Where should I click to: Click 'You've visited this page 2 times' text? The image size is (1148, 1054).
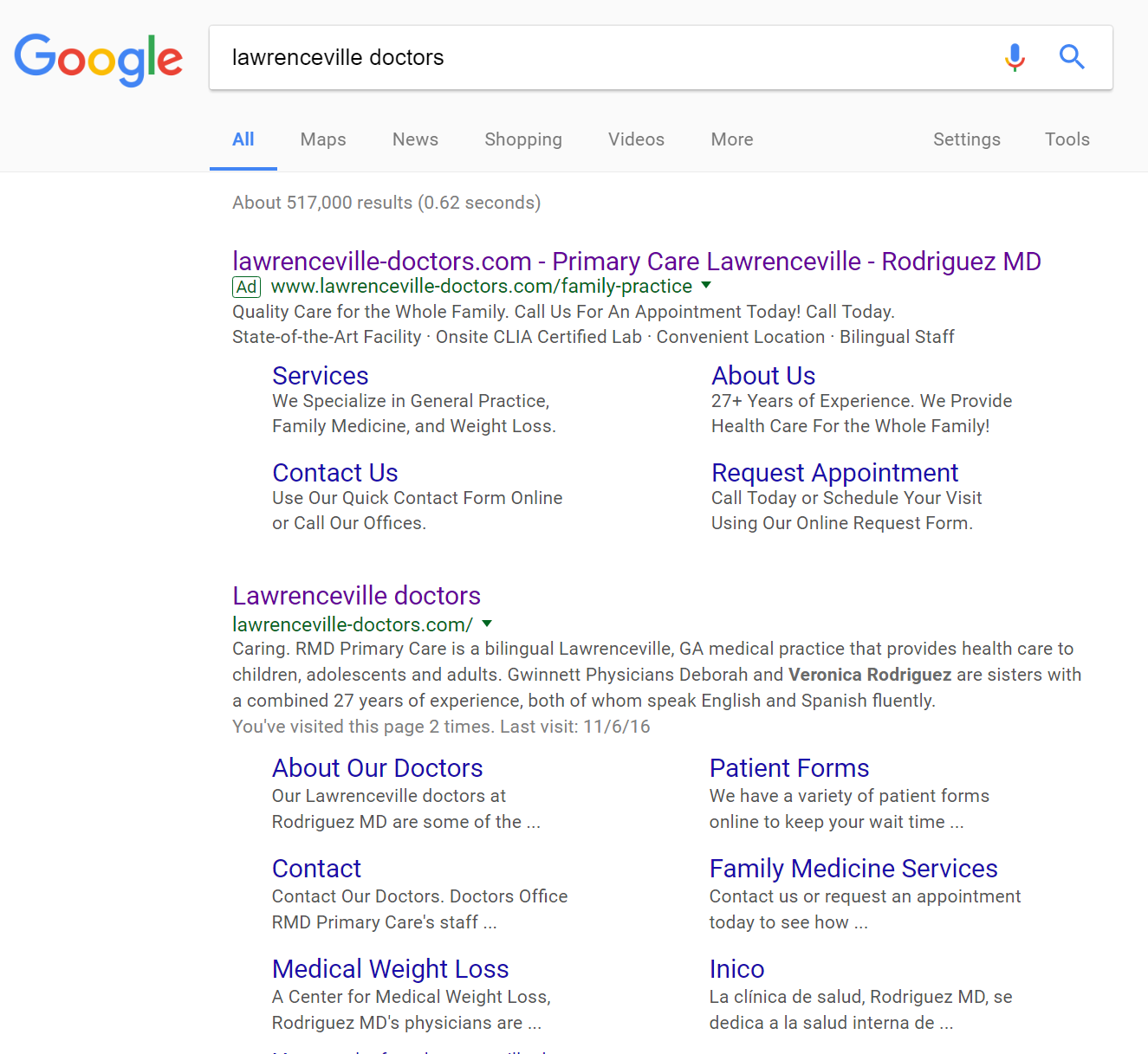click(441, 727)
